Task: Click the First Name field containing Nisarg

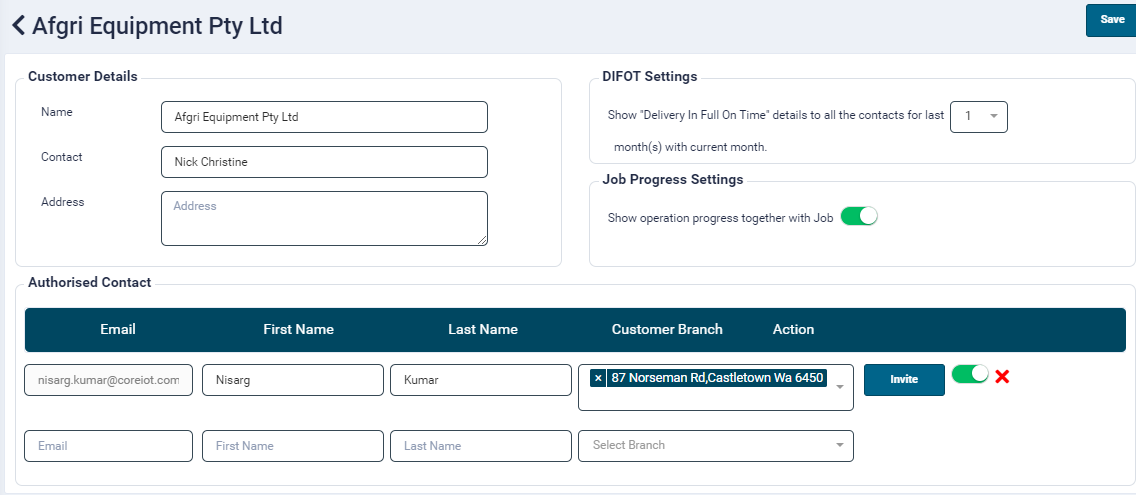Action: tap(292, 380)
